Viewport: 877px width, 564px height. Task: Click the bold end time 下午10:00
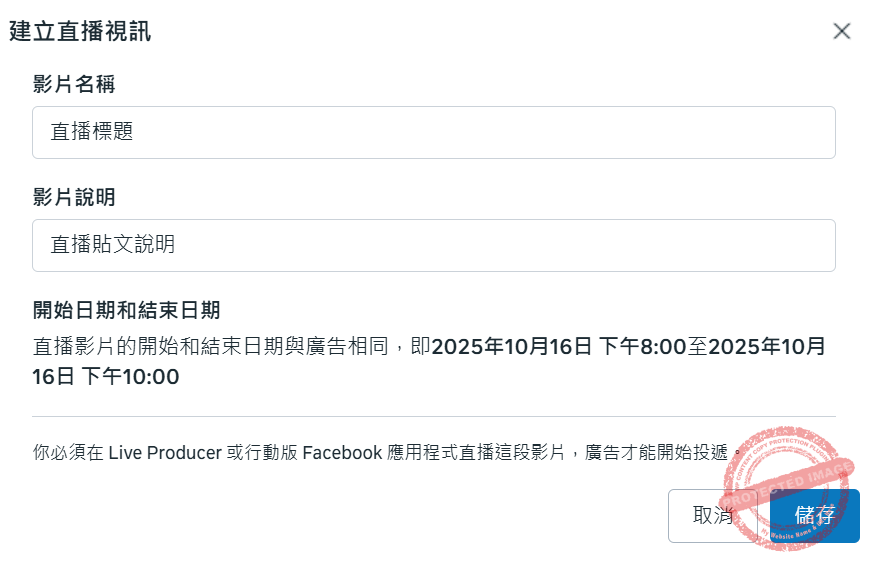pyautogui.click(x=130, y=377)
